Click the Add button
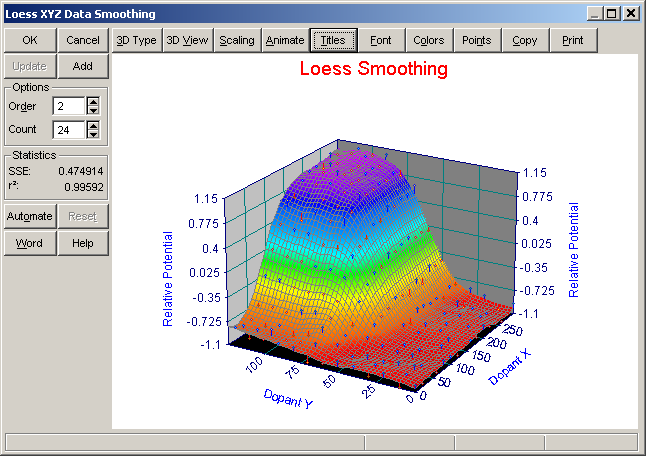Image resolution: width=646 pixels, height=456 pixels. pos(83,66)
